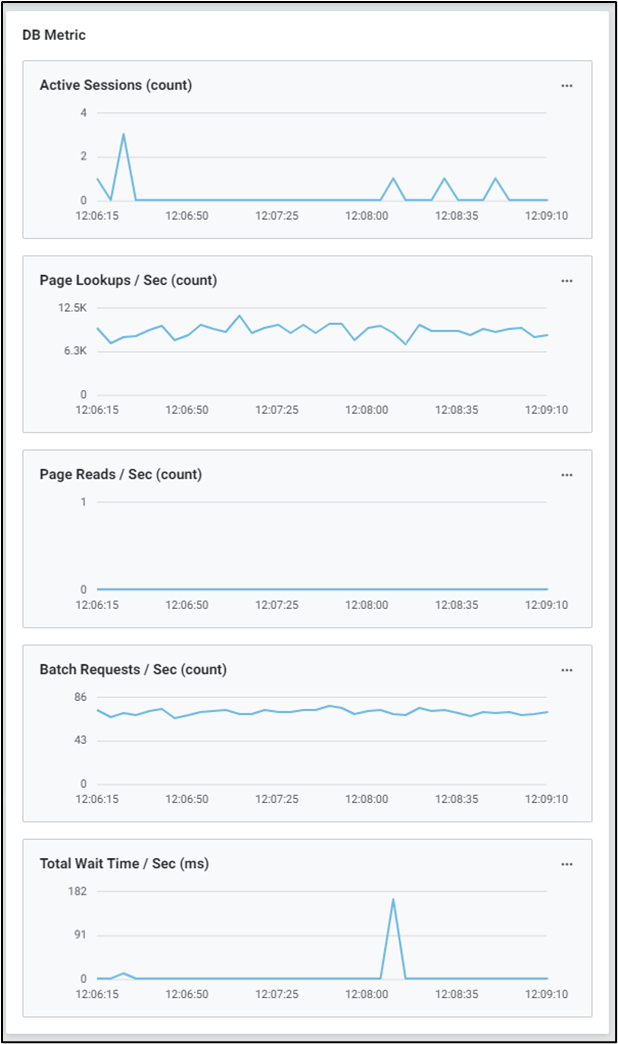Viewport: 618px width, 1044px height.
Task: Click 12:07:25 time label under Page Lookups chart
Action: pyautogui.click(x=277, y=410)
